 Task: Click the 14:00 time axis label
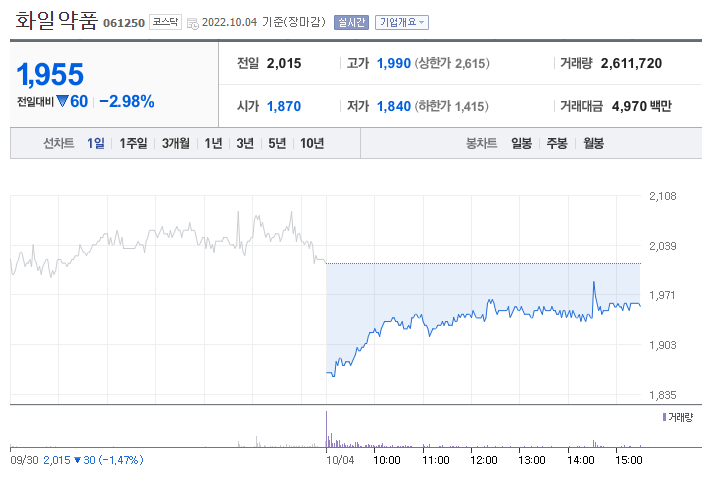click(581, 460)
